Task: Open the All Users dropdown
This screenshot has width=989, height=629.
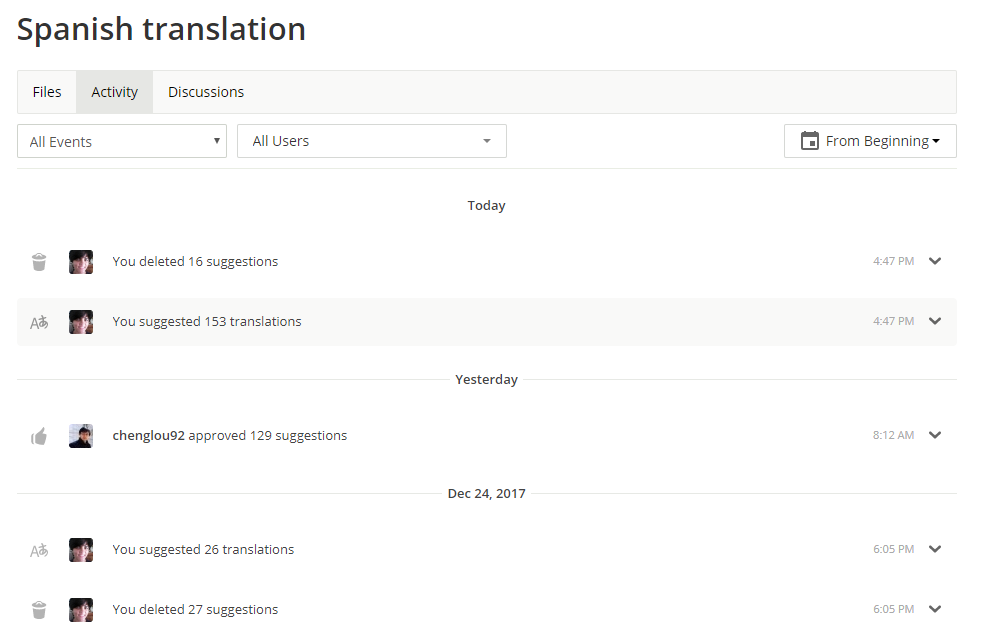Action: (x=372, y=141)
